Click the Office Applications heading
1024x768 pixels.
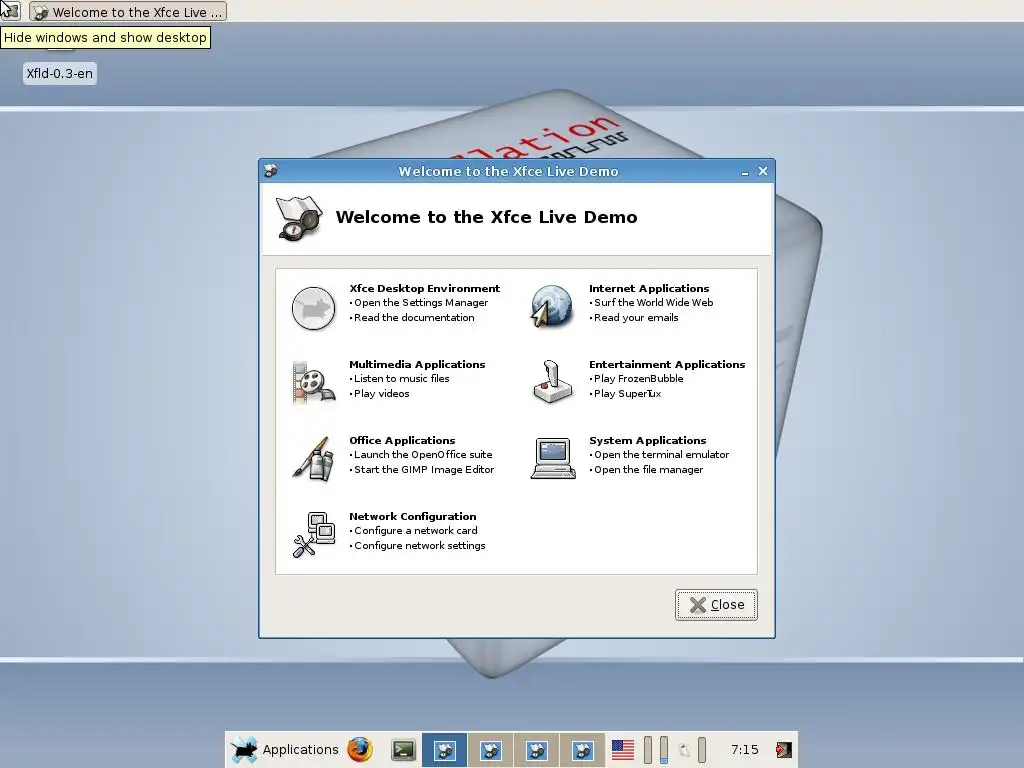(402, 440)
